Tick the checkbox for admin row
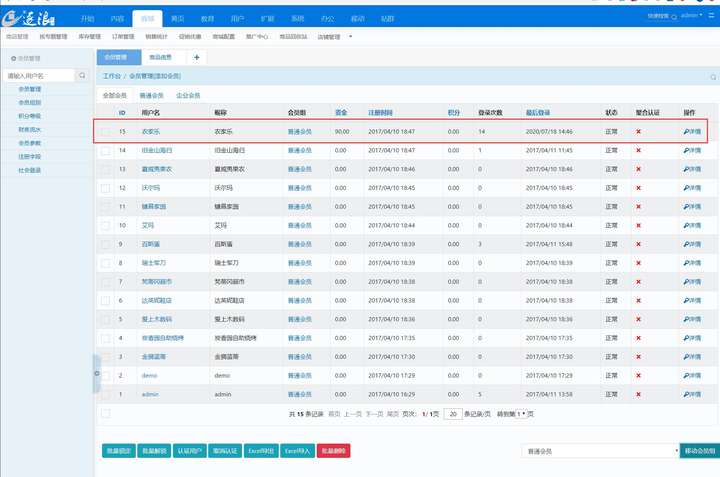 106,394
